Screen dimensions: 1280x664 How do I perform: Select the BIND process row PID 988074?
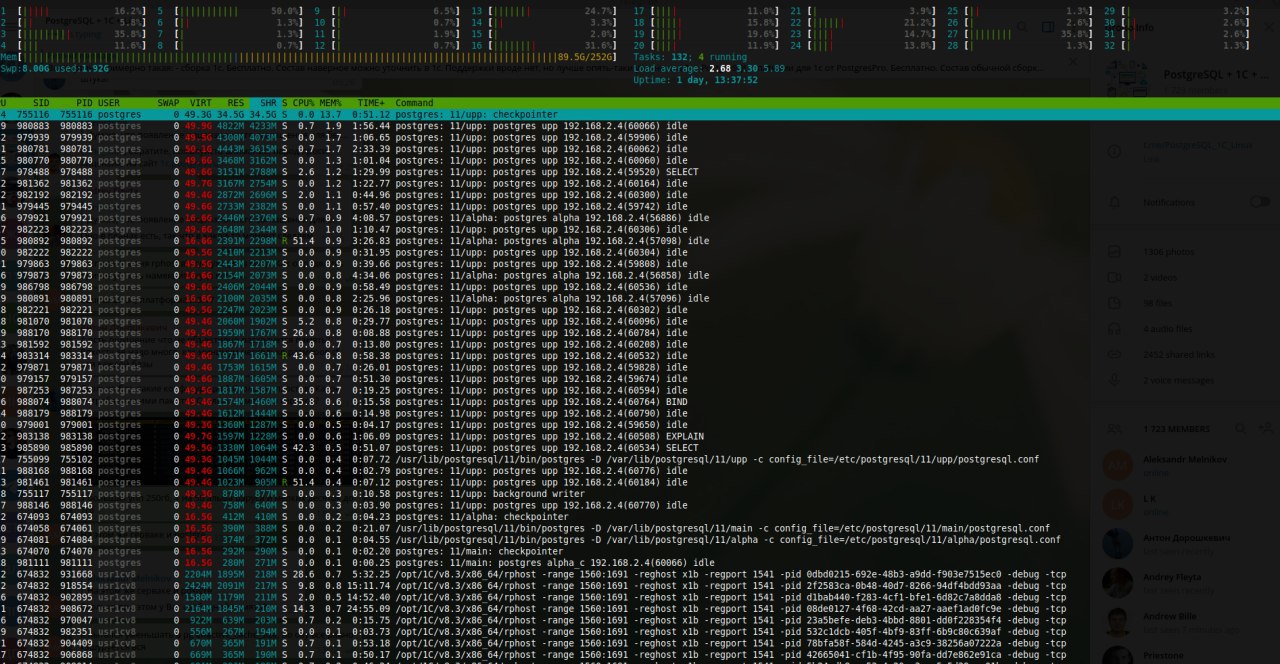pos(640,402)
